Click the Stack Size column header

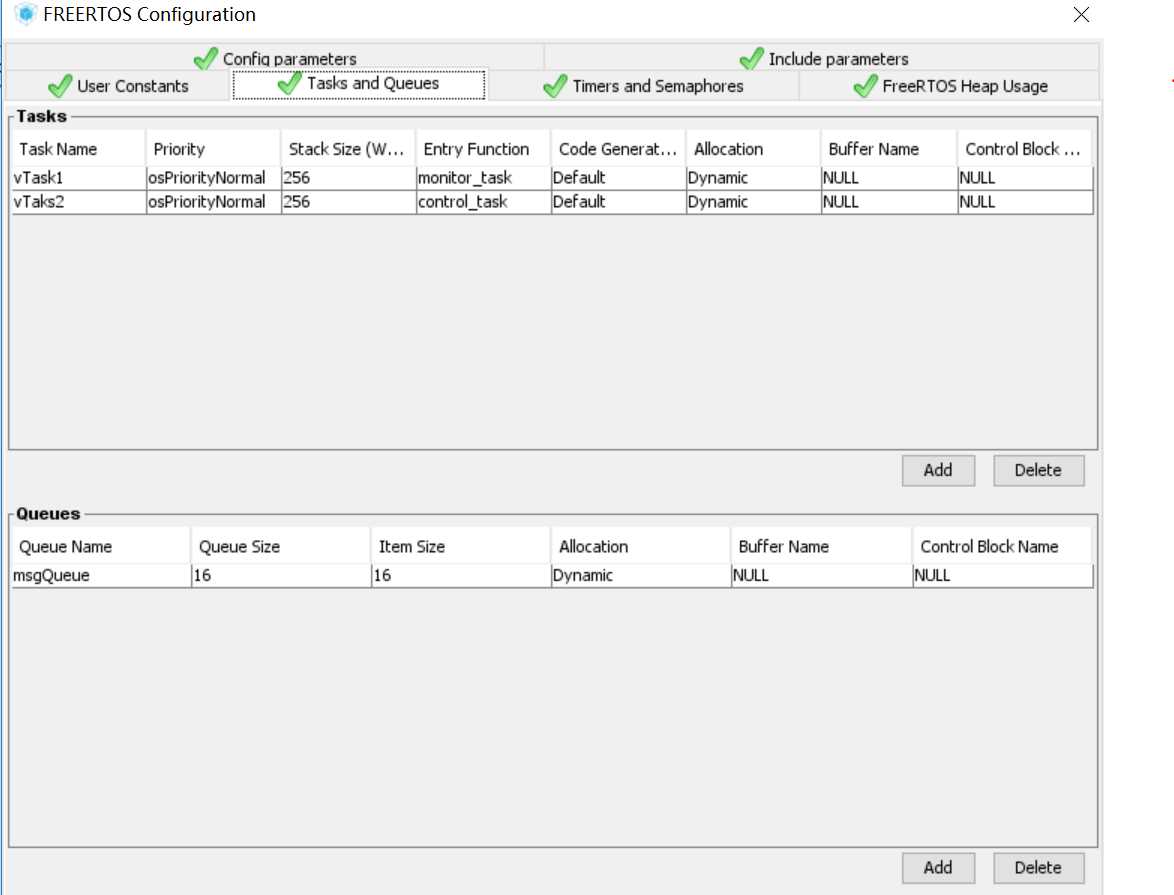coord(348,149)
